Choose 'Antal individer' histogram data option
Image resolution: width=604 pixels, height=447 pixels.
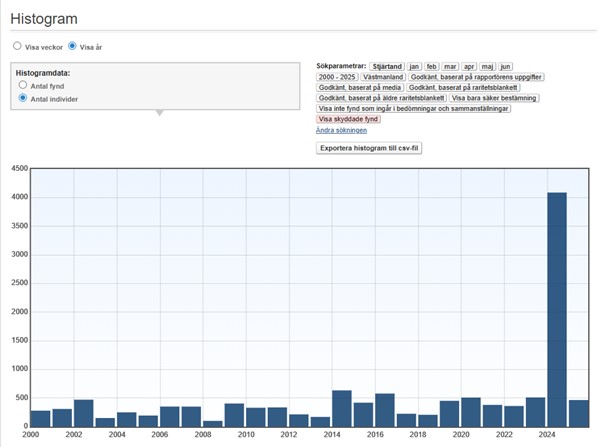click(24, 99)
